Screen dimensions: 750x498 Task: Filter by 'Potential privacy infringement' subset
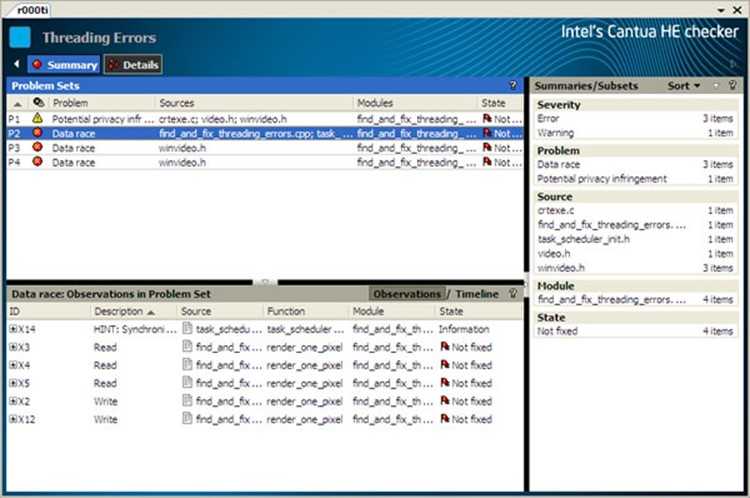pyautogui.click(x=635, y=179)
